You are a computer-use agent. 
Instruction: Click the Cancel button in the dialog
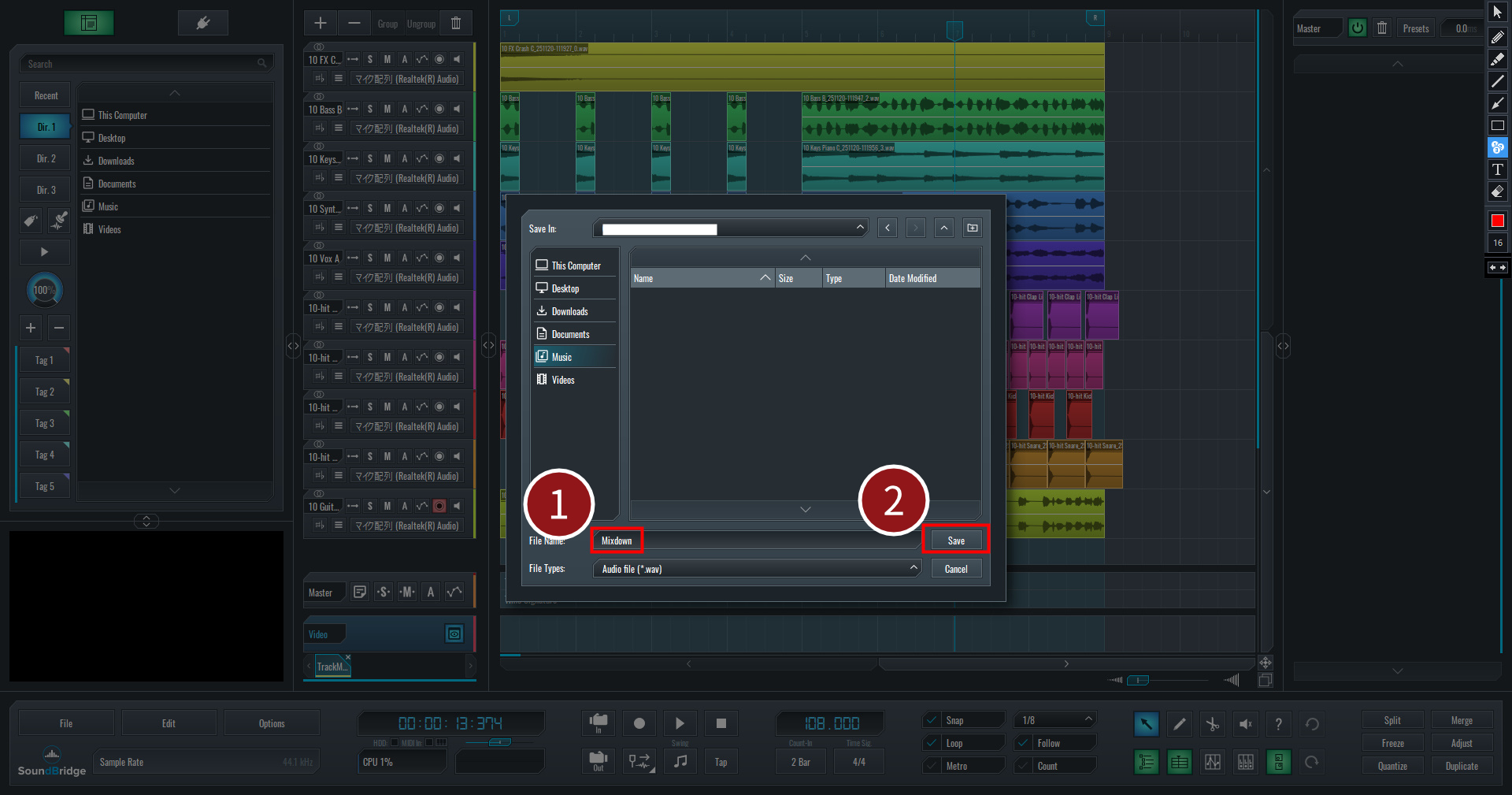955,569
